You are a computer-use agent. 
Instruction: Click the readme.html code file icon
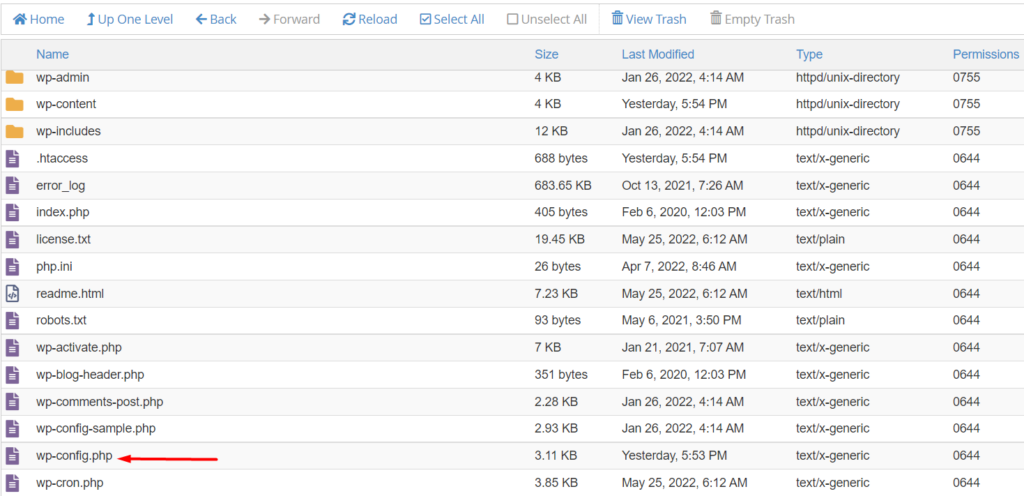pyautogui.click(x=12, y=294)
